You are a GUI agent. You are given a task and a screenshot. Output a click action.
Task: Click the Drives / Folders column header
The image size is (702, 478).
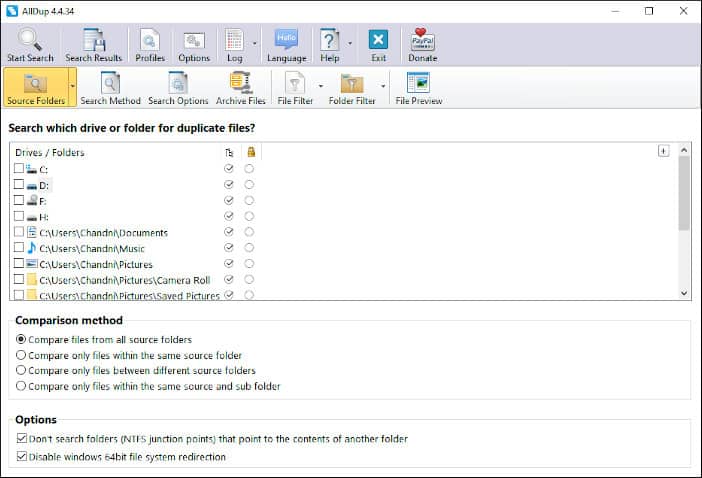tap(50, 153)
